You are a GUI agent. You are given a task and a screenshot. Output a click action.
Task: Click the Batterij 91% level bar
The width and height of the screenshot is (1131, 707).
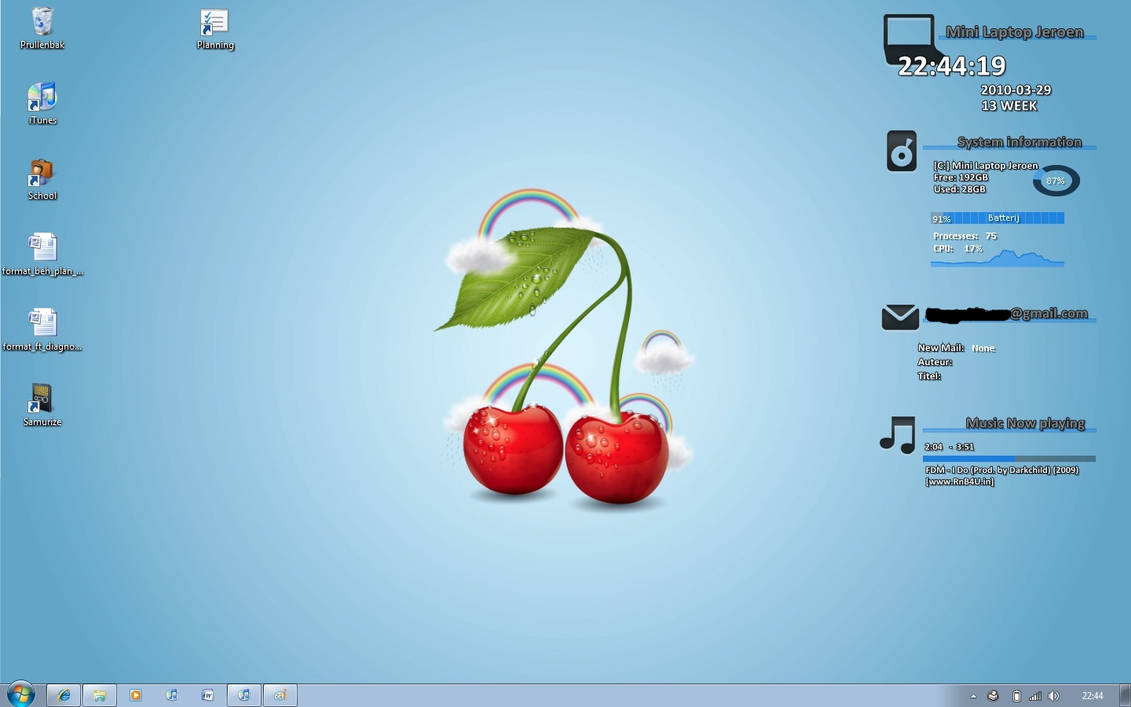coord(998,218)
